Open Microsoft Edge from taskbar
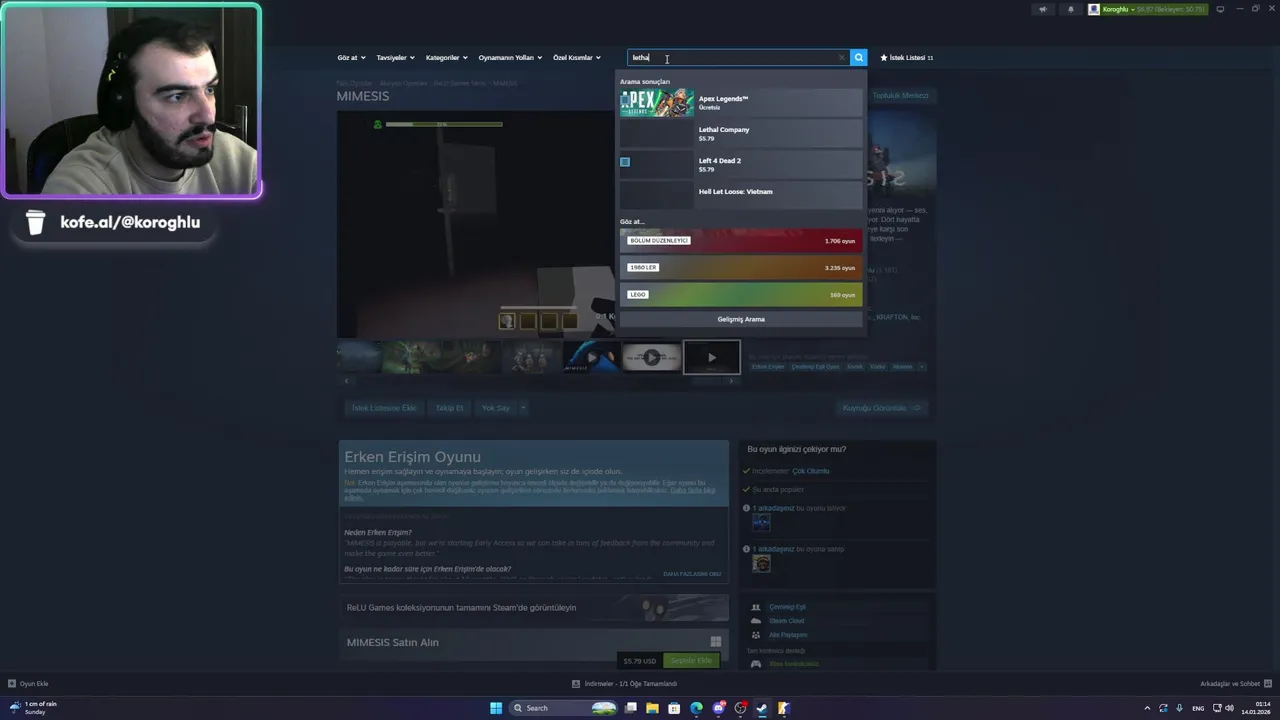 coord(697,708)
